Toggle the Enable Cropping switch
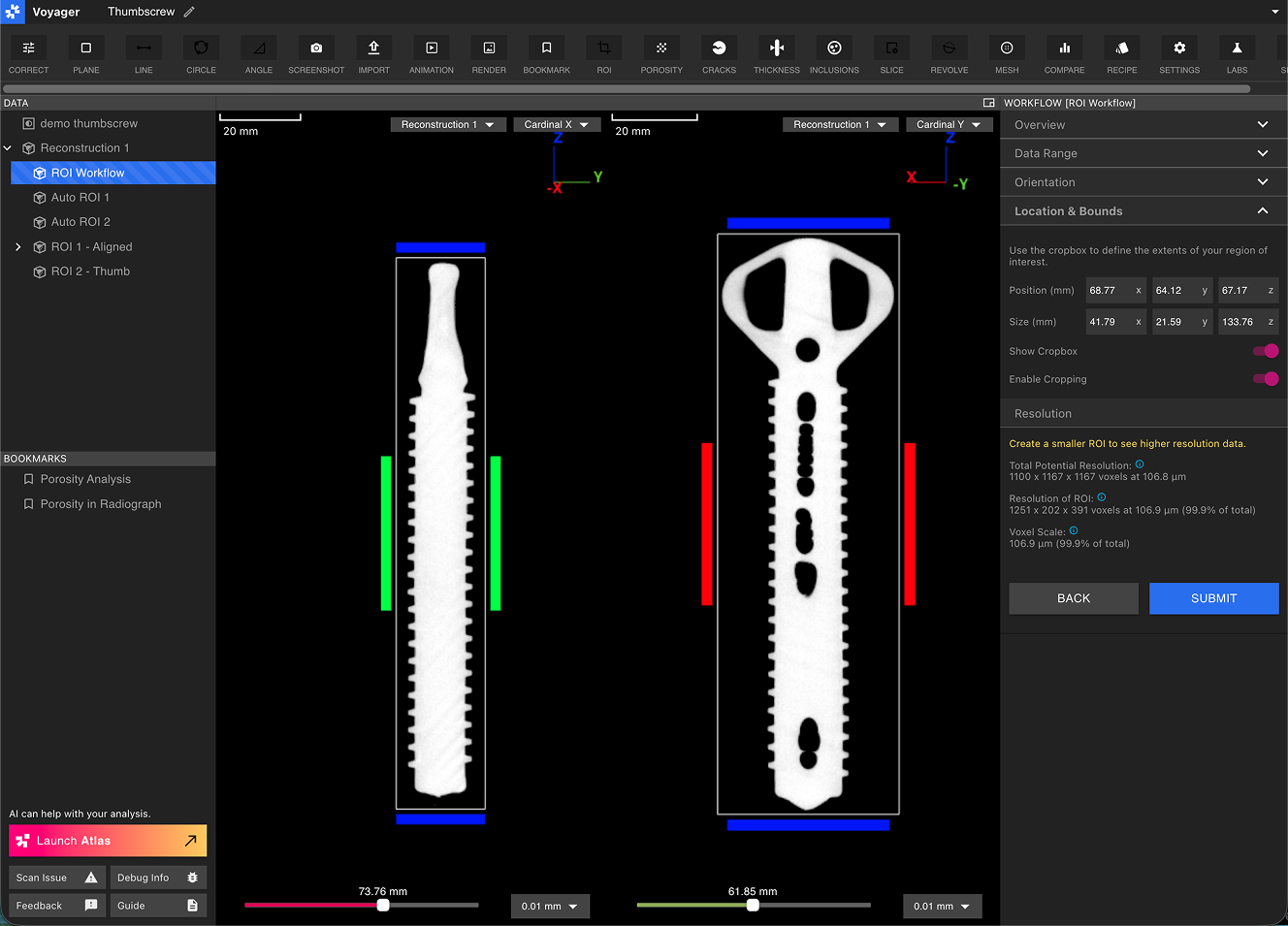The image size is (1288, 926). coord(1266,379)
